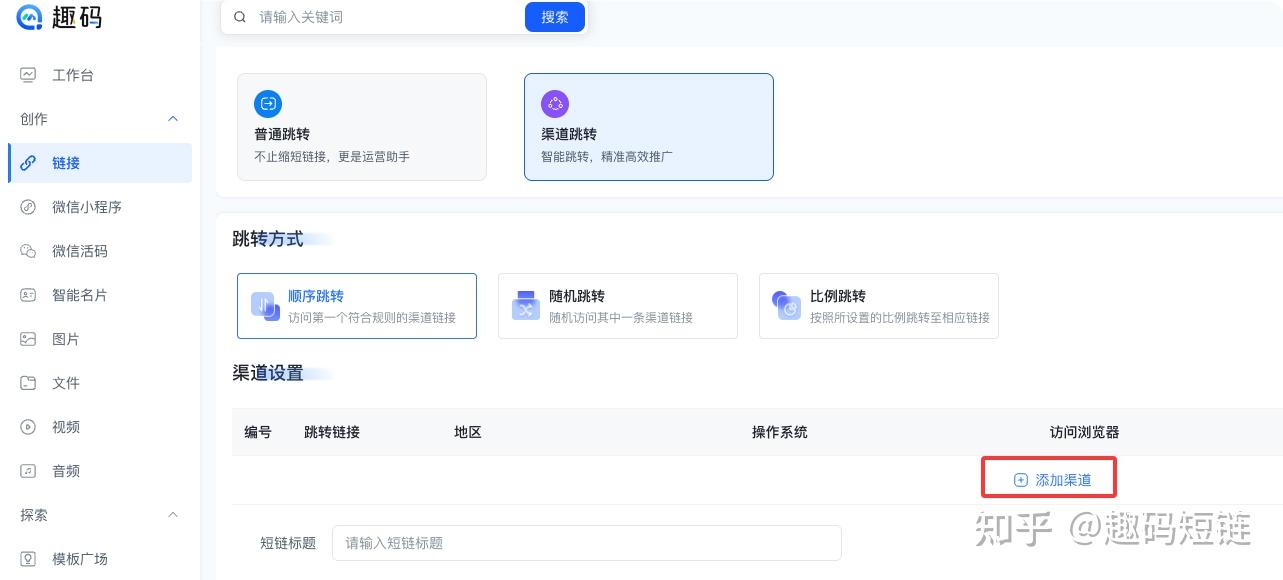Collapse the 探索 sidebar group

point(173,515)
